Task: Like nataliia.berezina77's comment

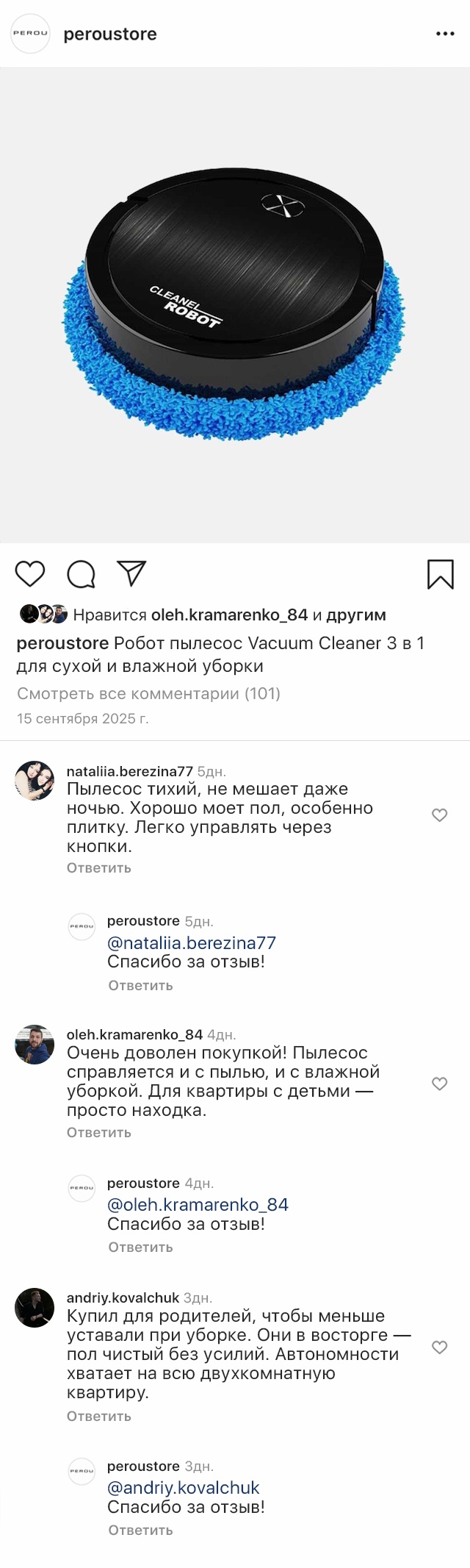Action: tap(439, 815)
